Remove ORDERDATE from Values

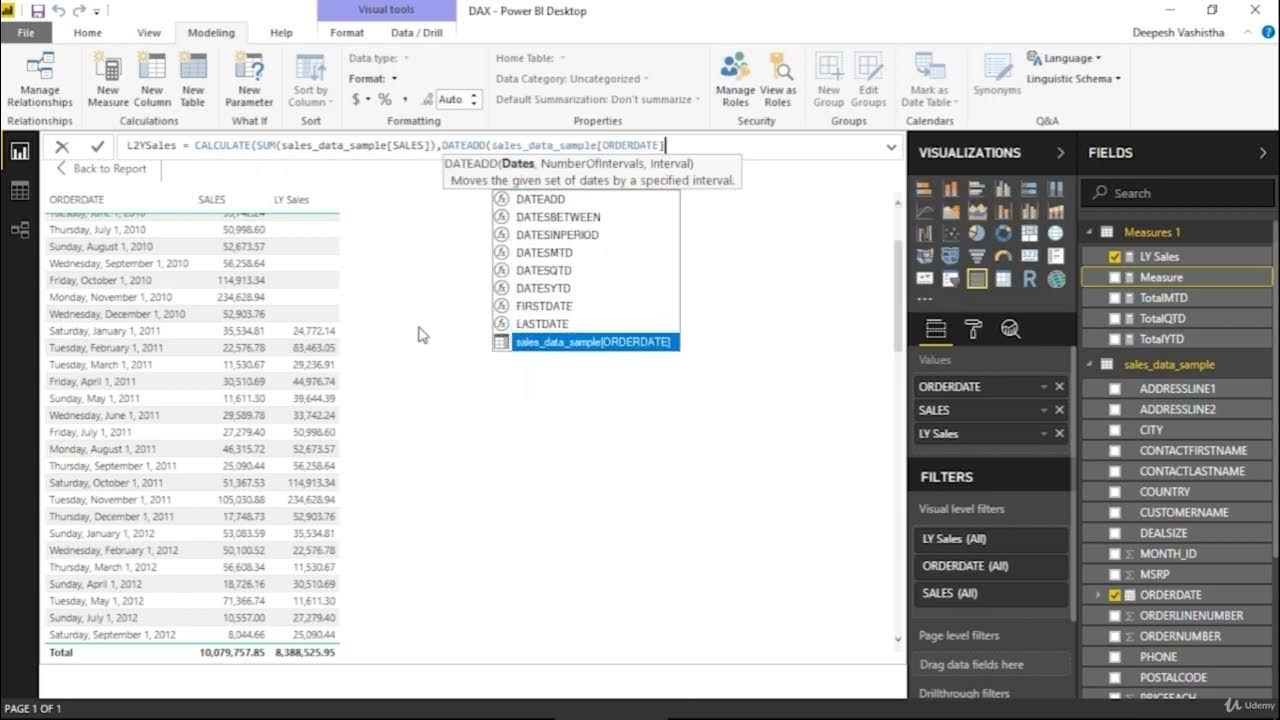1060,387
